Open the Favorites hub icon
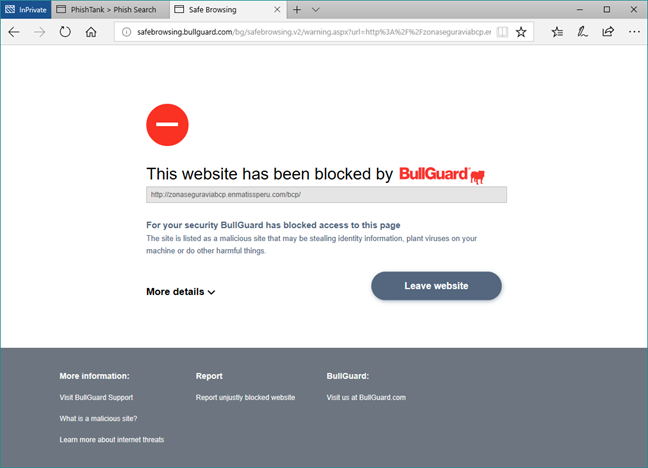The image size is (648, 468). coord(557,32)
